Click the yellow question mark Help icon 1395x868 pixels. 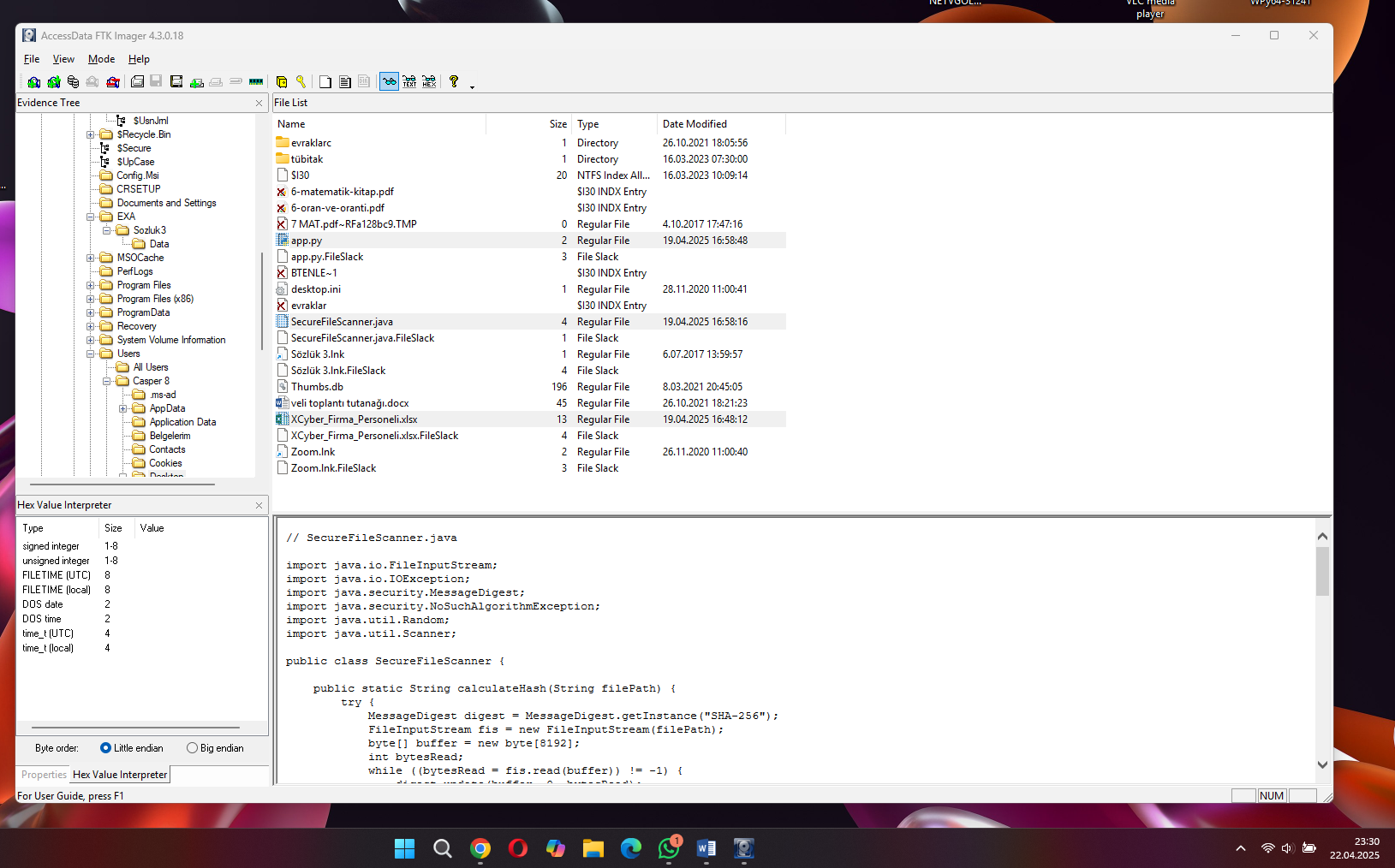point(454,82)
